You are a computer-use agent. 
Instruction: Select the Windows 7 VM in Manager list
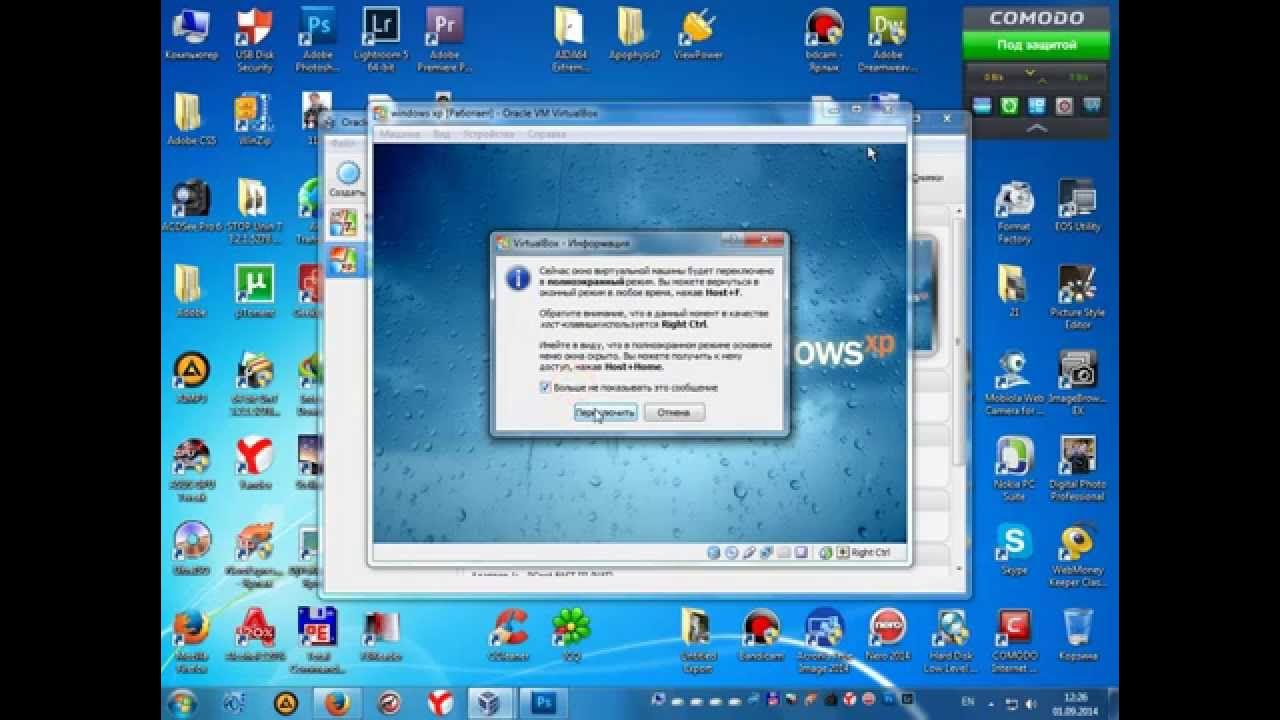(343, 222)
